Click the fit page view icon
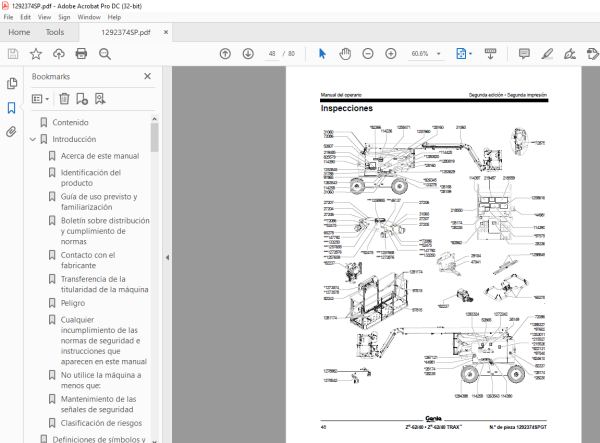Screen dimensions: 600x443 click(x=461, y=54)
